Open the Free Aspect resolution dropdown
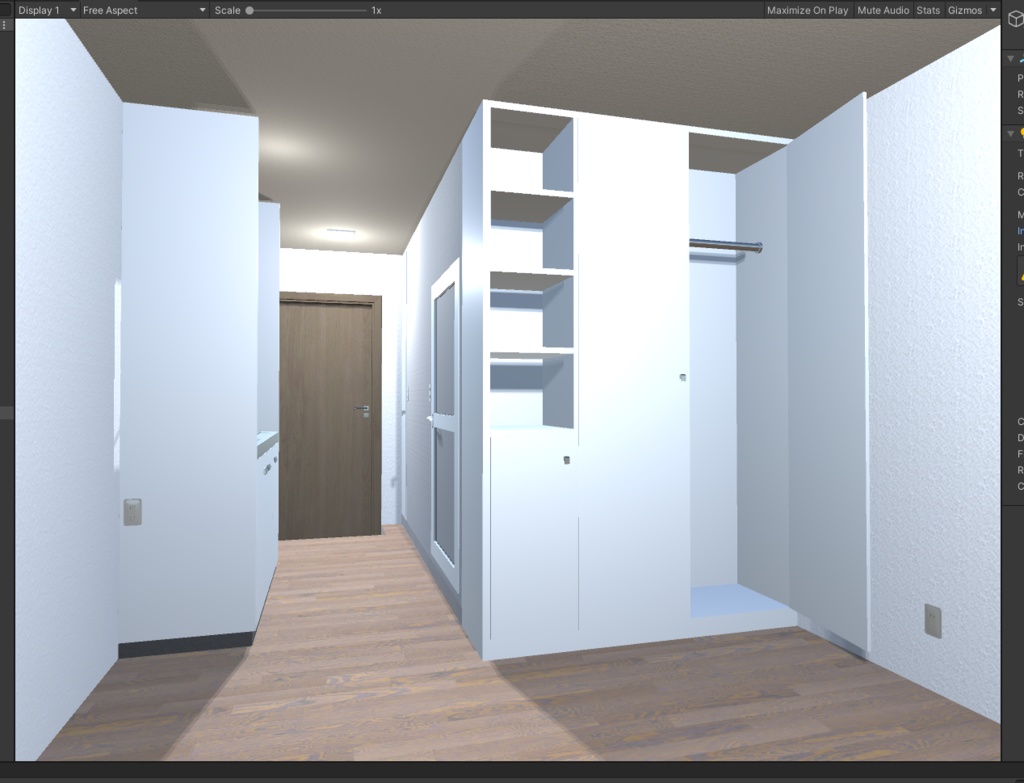 (x=140, y=10)
